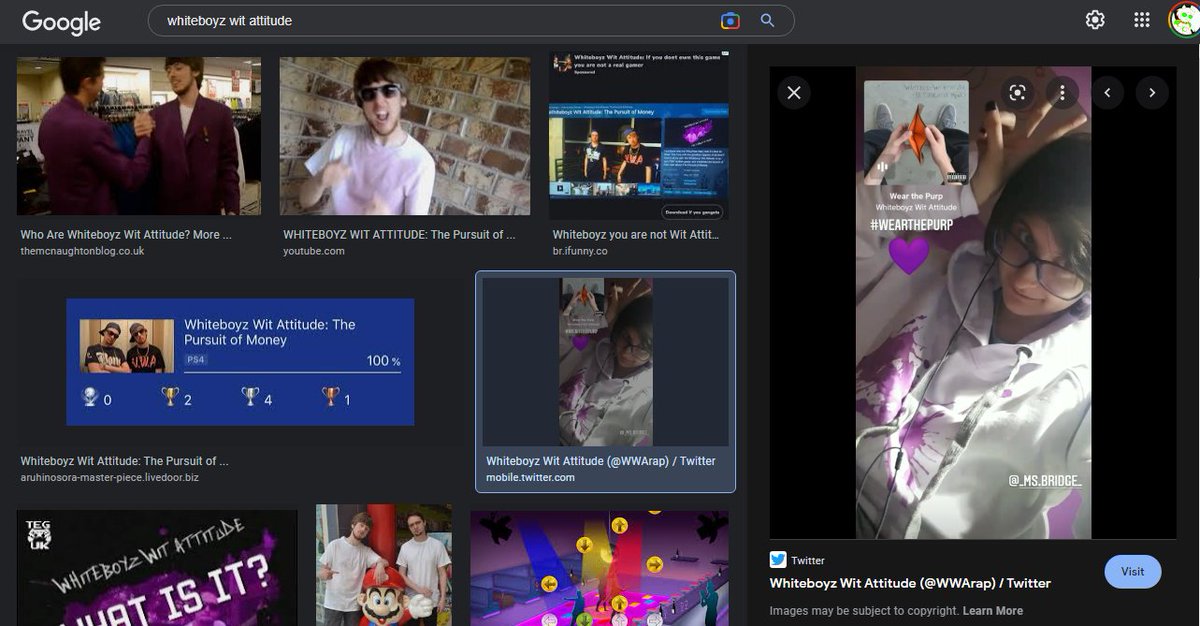Open the youtube.com Pursuit of Money thumbnail
1200x626 pixels.
click(x=404, y=135)
